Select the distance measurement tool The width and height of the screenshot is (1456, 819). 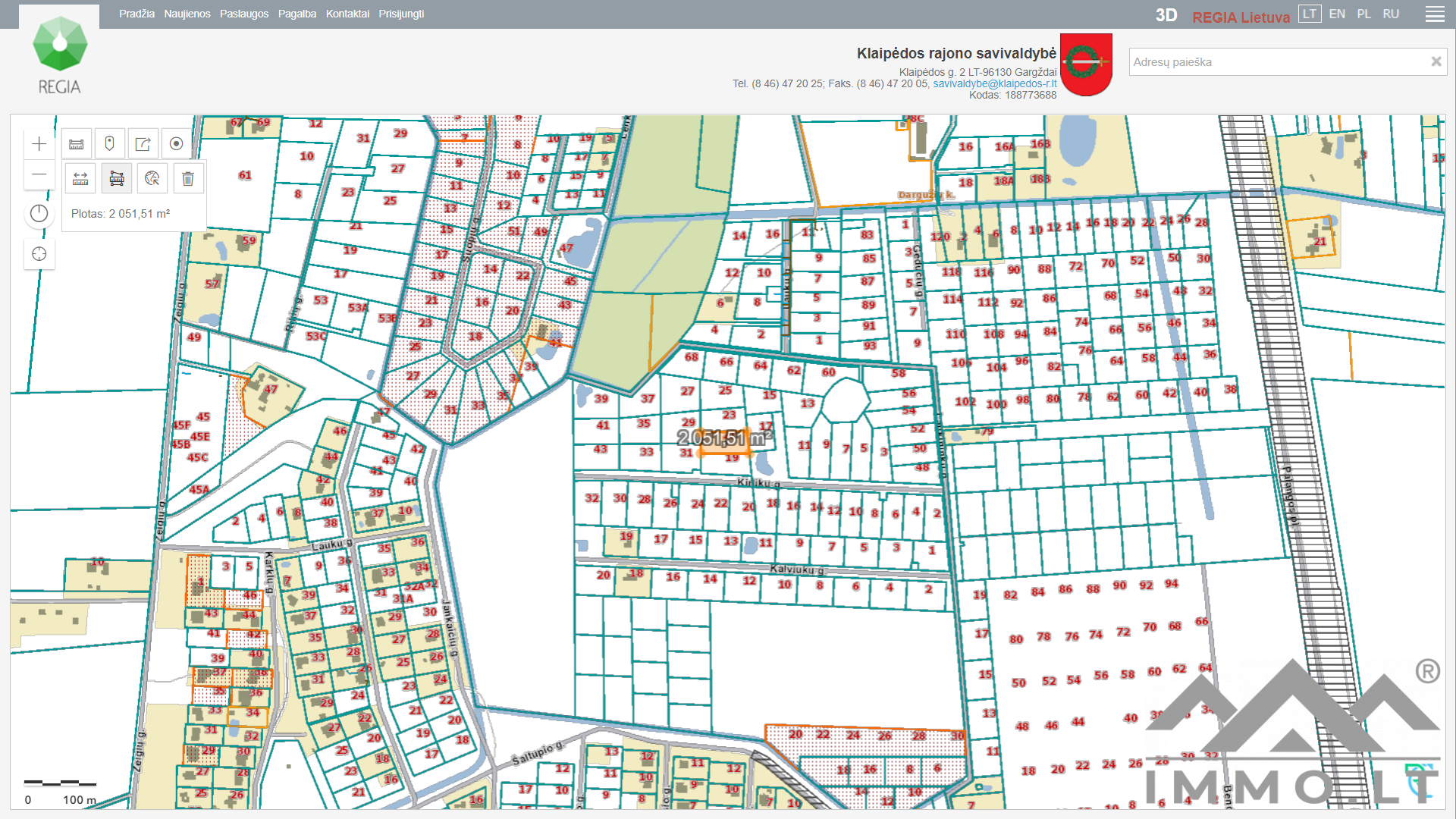(x=80, y=179)
